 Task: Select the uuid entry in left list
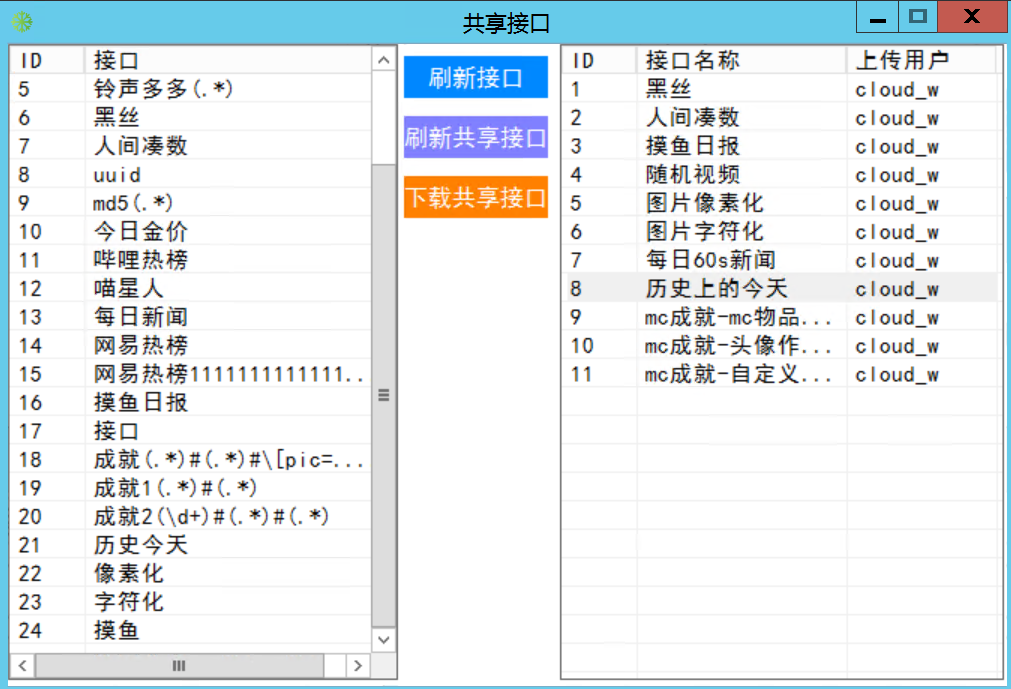coord(117,175)
